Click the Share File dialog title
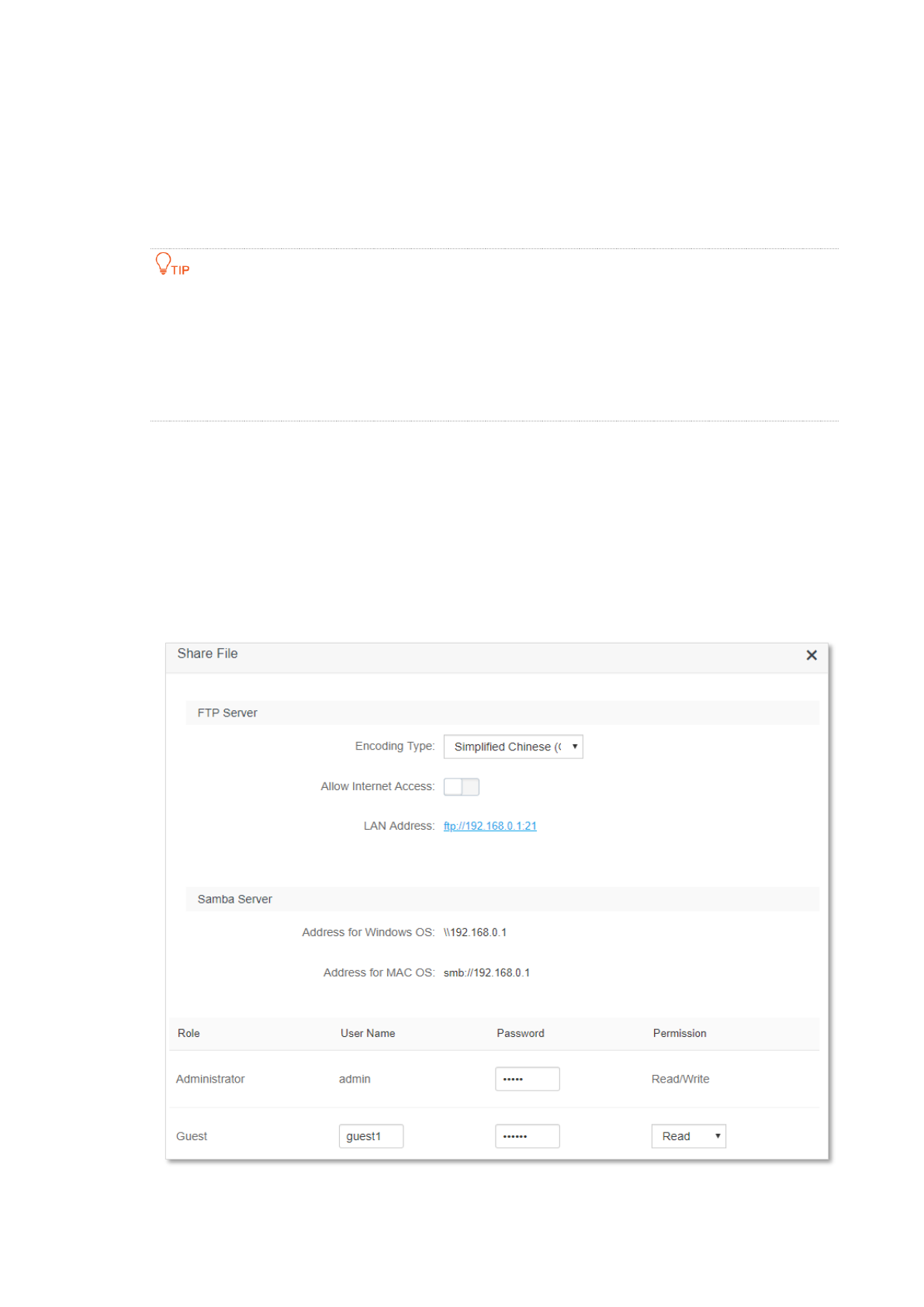The image size is (924, 1307). [x=207, y=653]
